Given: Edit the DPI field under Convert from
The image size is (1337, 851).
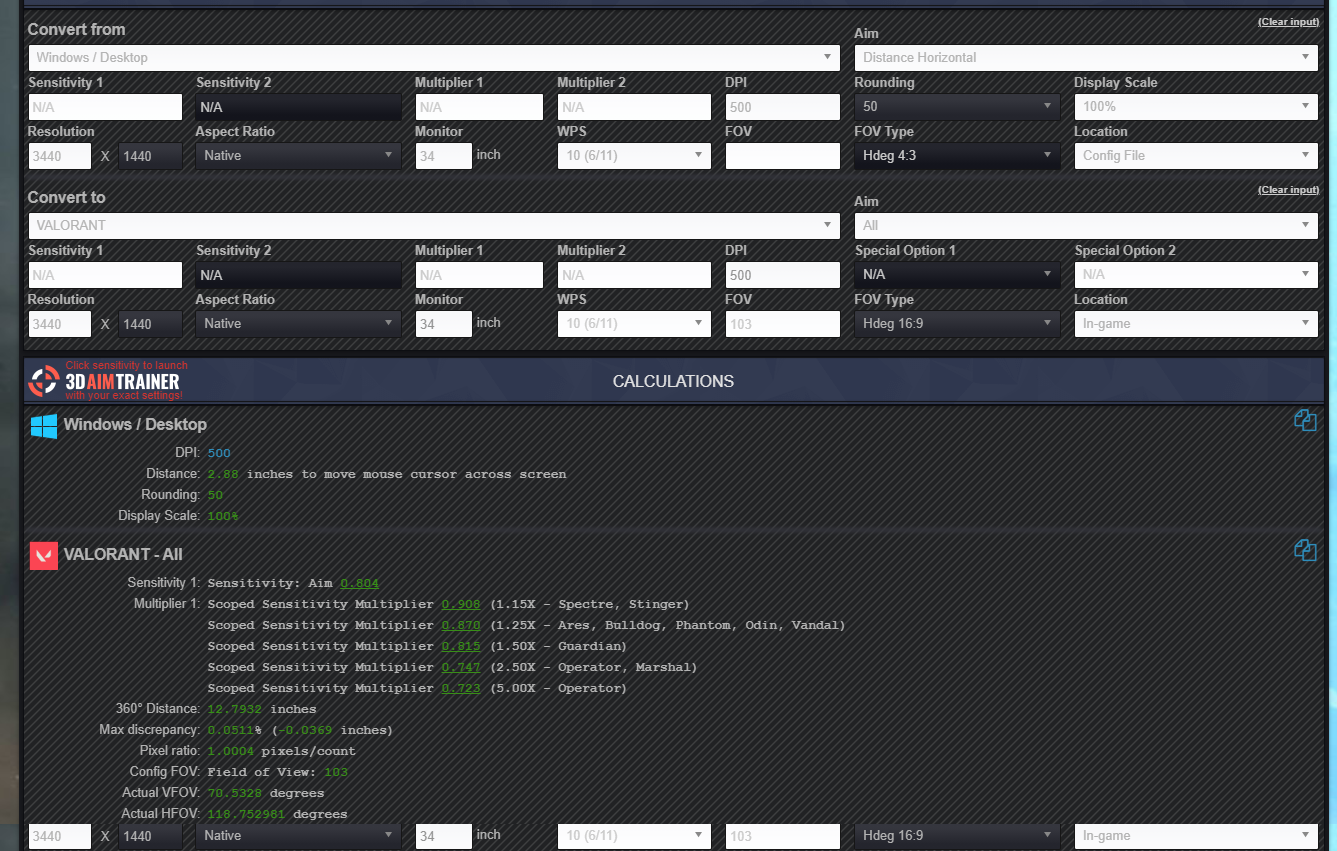Looking at the screenshot, I should click(783, 107).
